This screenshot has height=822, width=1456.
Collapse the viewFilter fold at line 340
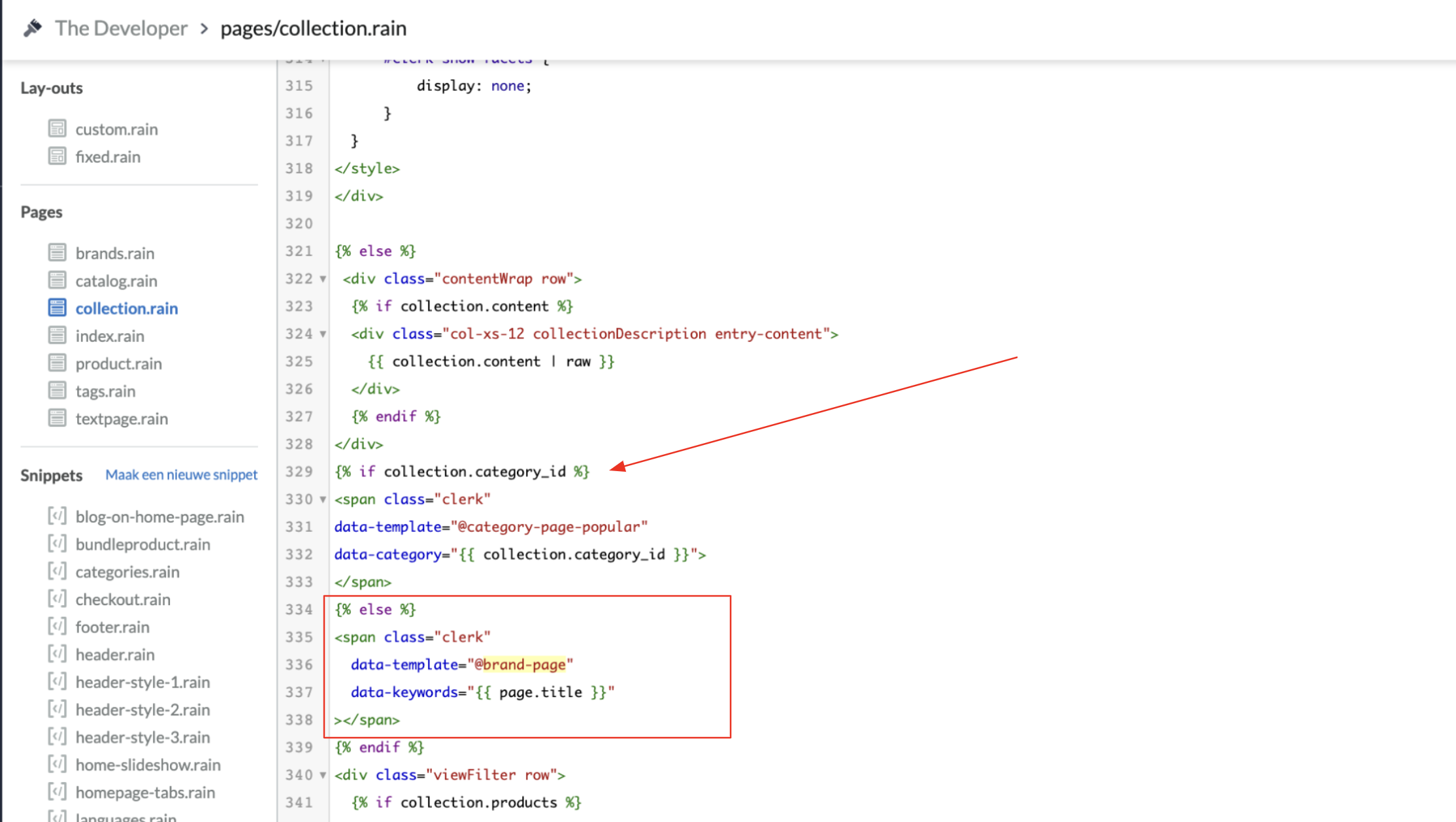pyautogui.click(x=323, y=775)
